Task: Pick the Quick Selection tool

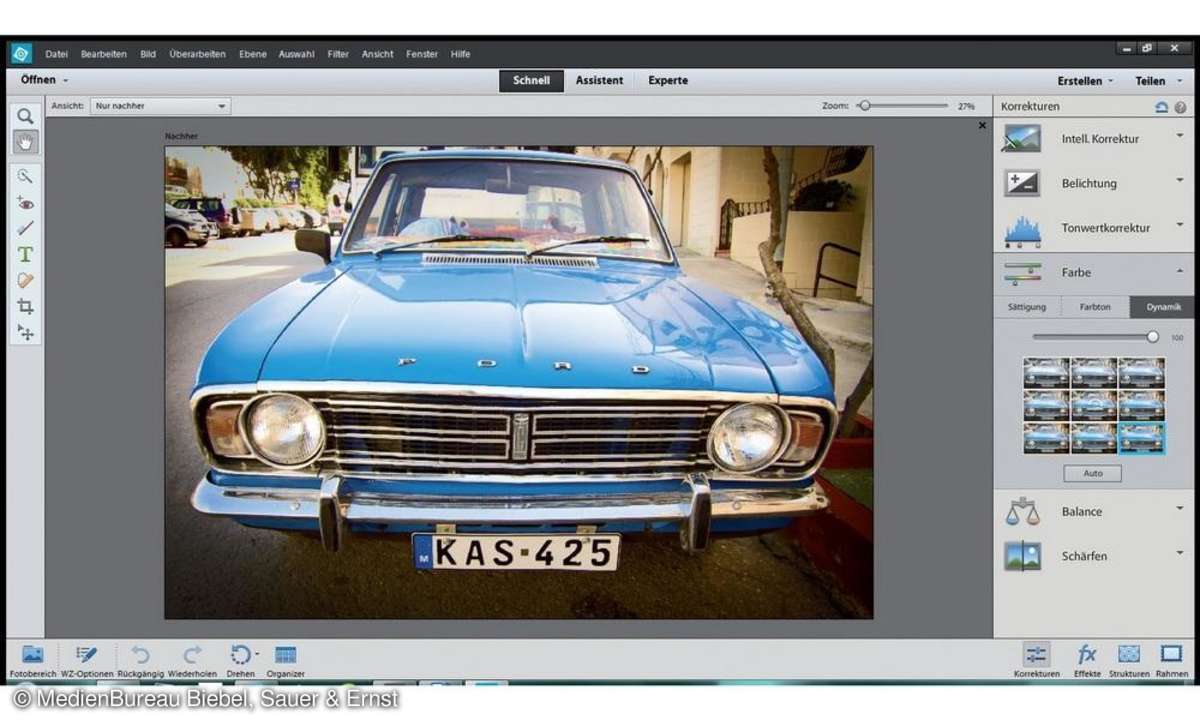Action: [25, 176]
